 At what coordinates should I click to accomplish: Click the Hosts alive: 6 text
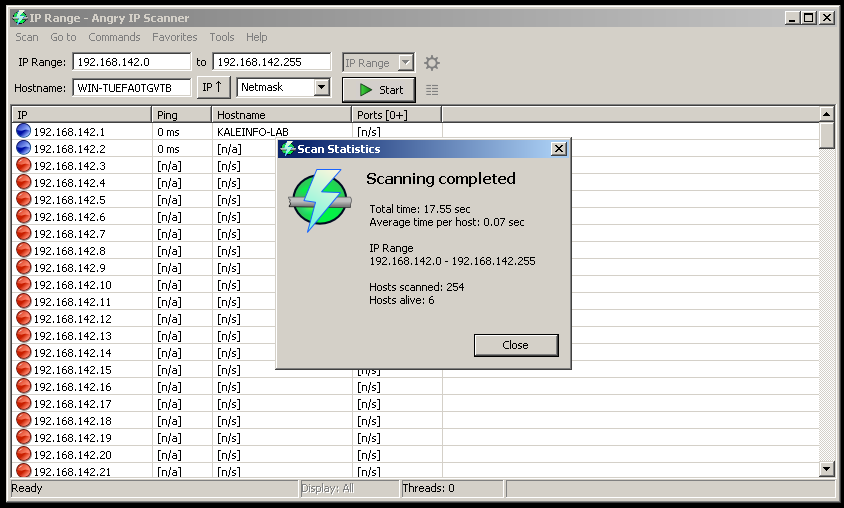coord(402,300)
